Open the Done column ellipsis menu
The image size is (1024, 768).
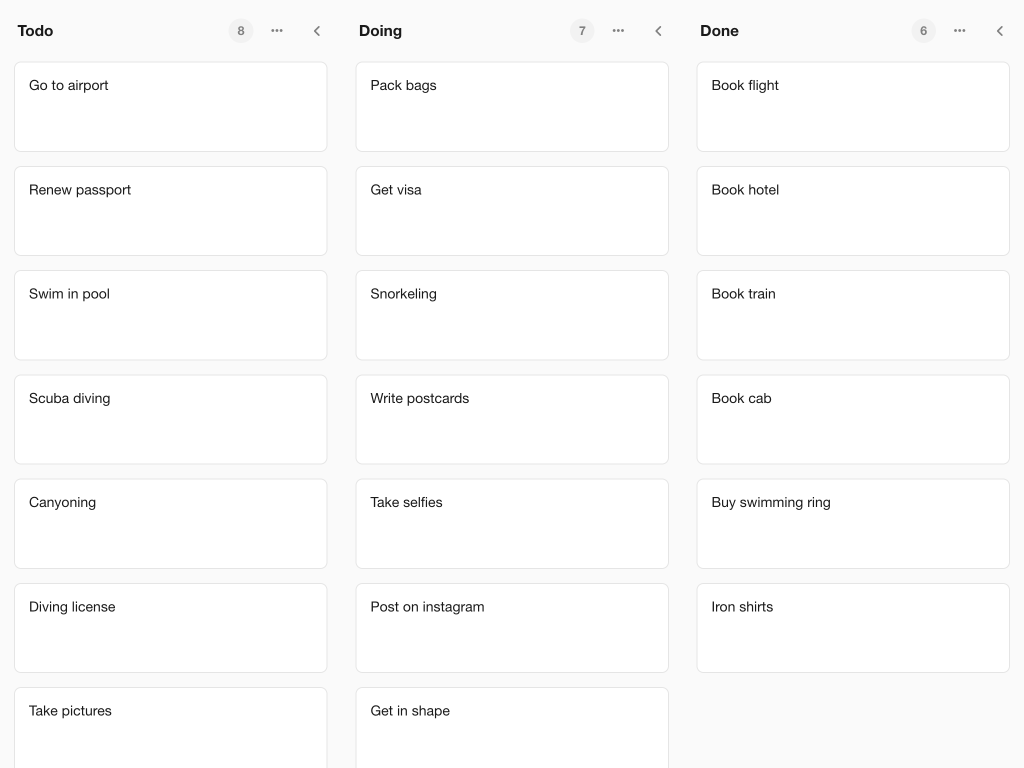[959, 31]
